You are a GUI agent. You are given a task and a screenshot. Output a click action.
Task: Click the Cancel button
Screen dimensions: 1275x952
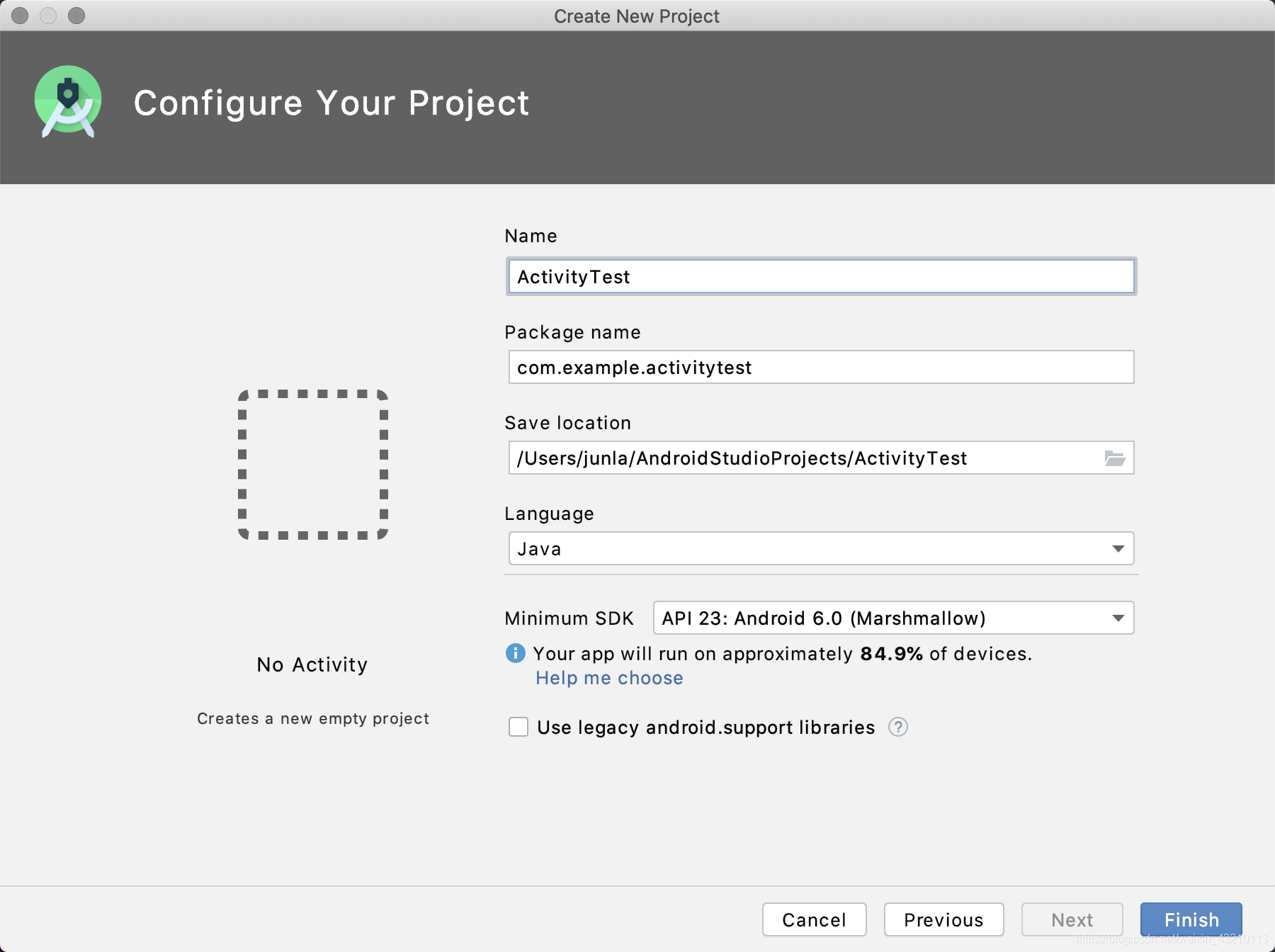[815, 919]
